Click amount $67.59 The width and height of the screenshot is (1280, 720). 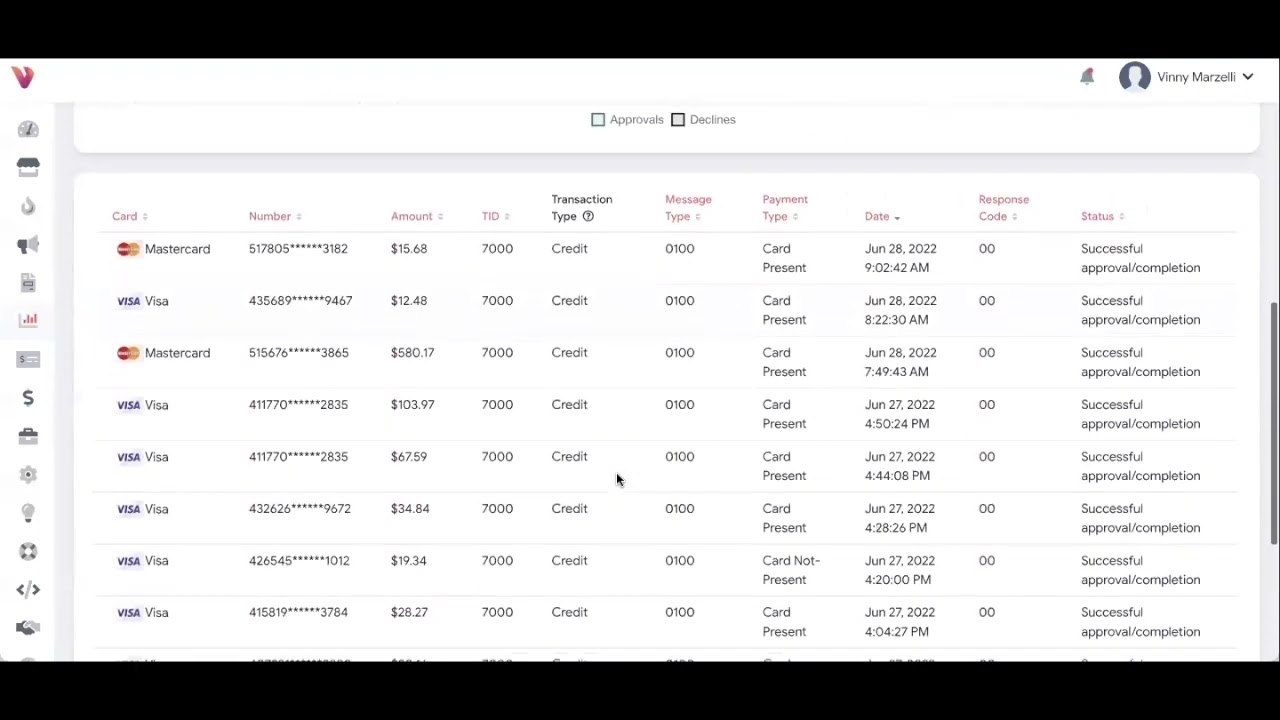pyautogui.click(x=409, y=457)
